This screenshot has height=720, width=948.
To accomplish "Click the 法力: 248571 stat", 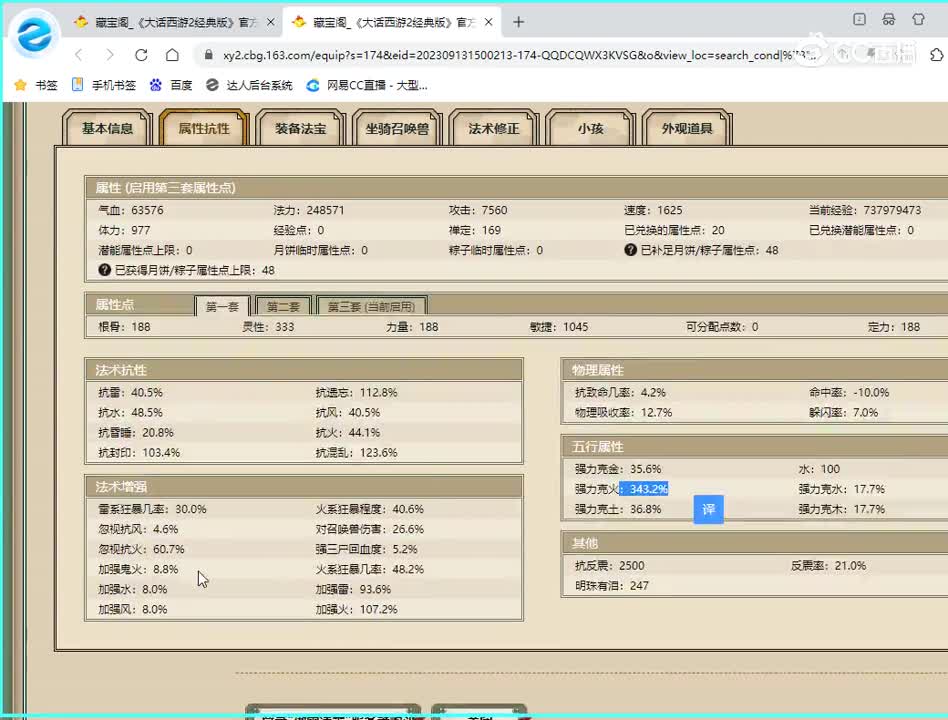I will click(x=309, y=210).
